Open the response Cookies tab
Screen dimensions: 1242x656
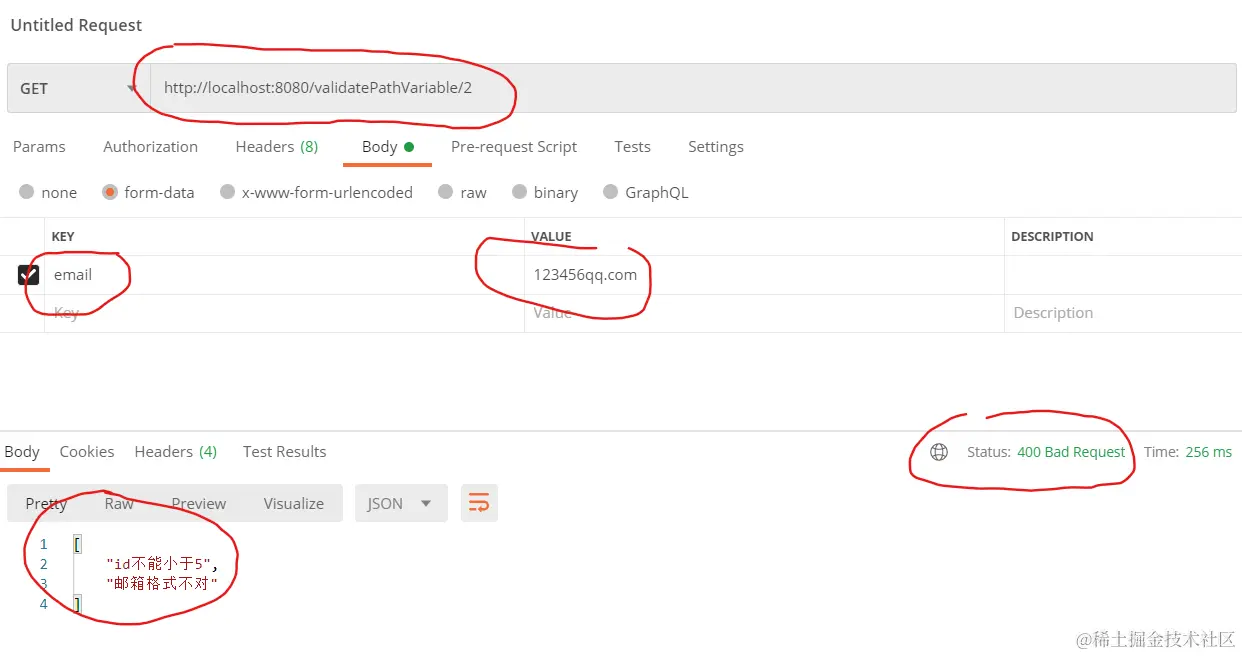(87, 452)
